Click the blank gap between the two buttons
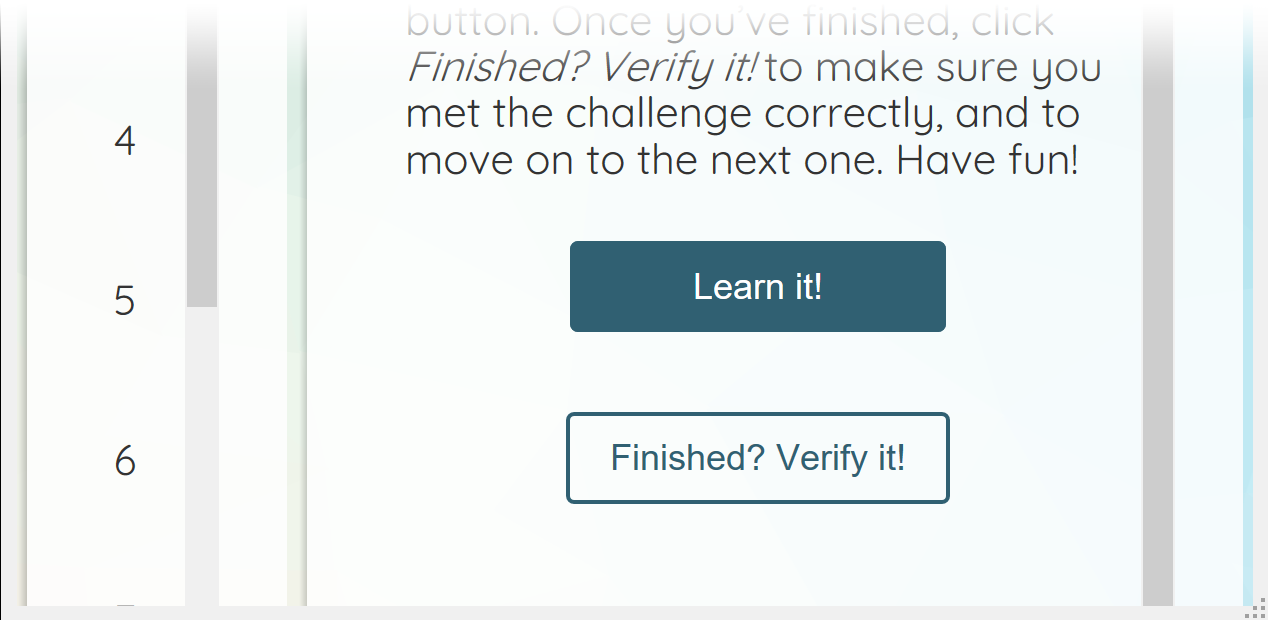 point(757,372)
